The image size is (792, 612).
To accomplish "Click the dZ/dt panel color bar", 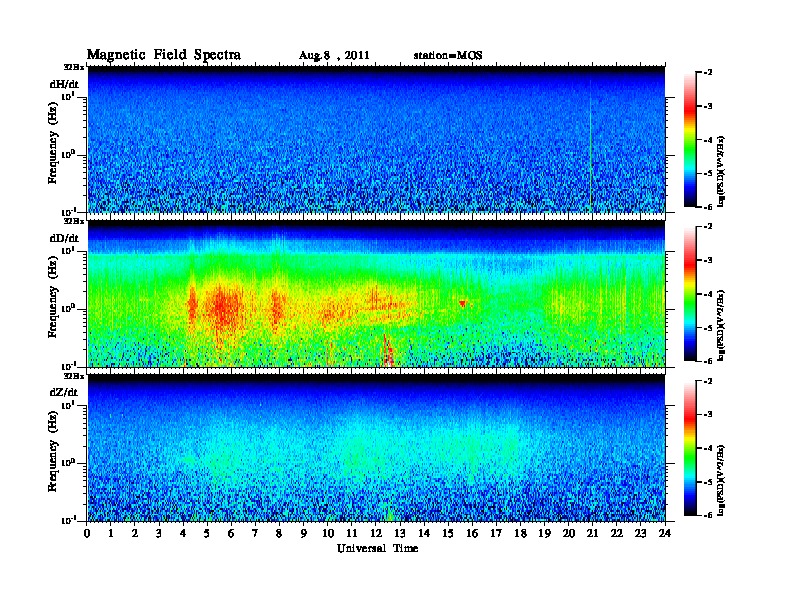I will coord(689,448).
